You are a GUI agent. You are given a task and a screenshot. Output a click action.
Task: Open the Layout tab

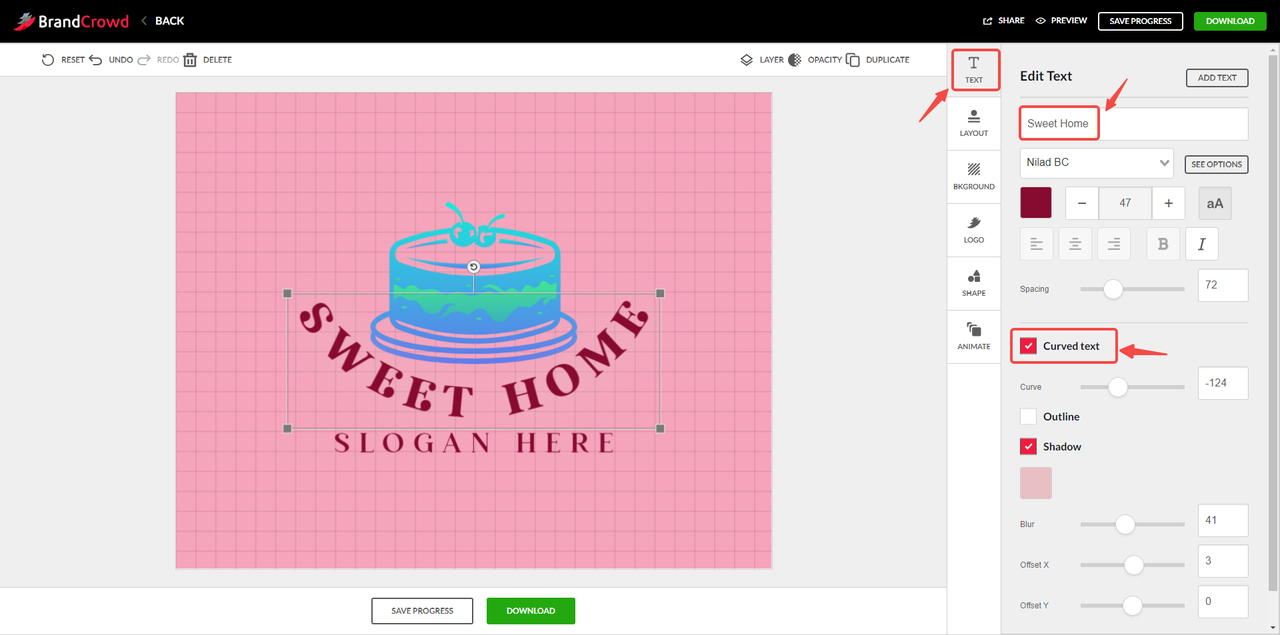(x=974, y=123)
